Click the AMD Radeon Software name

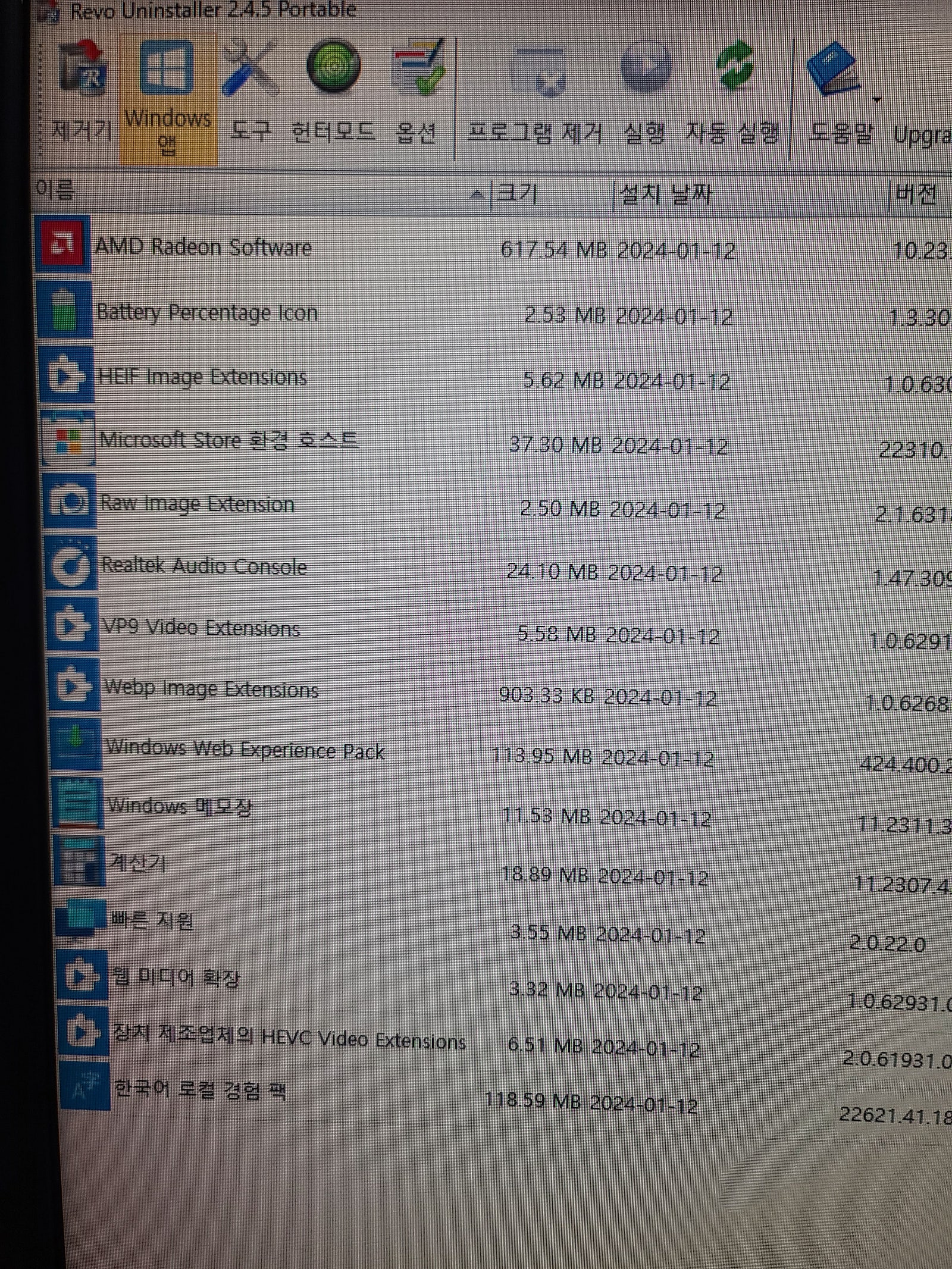203,246
